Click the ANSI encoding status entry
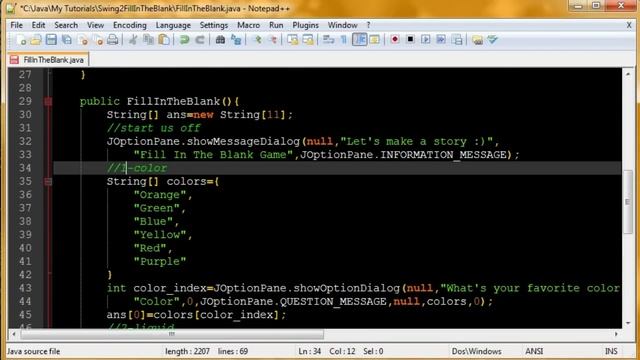640x360 pixels. point(534,351)
